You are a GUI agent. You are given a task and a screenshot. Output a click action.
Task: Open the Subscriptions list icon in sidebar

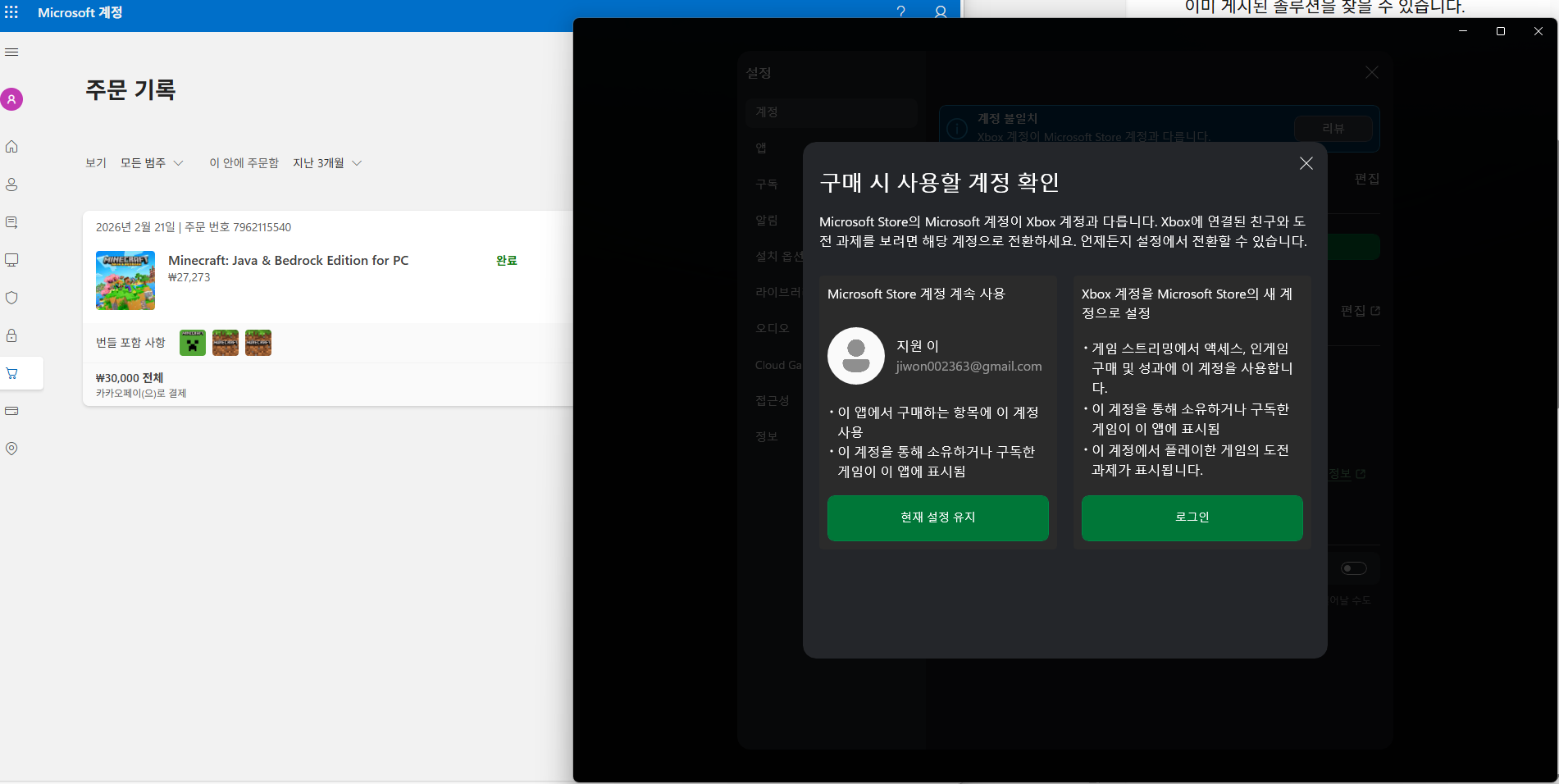click(11, 222)
